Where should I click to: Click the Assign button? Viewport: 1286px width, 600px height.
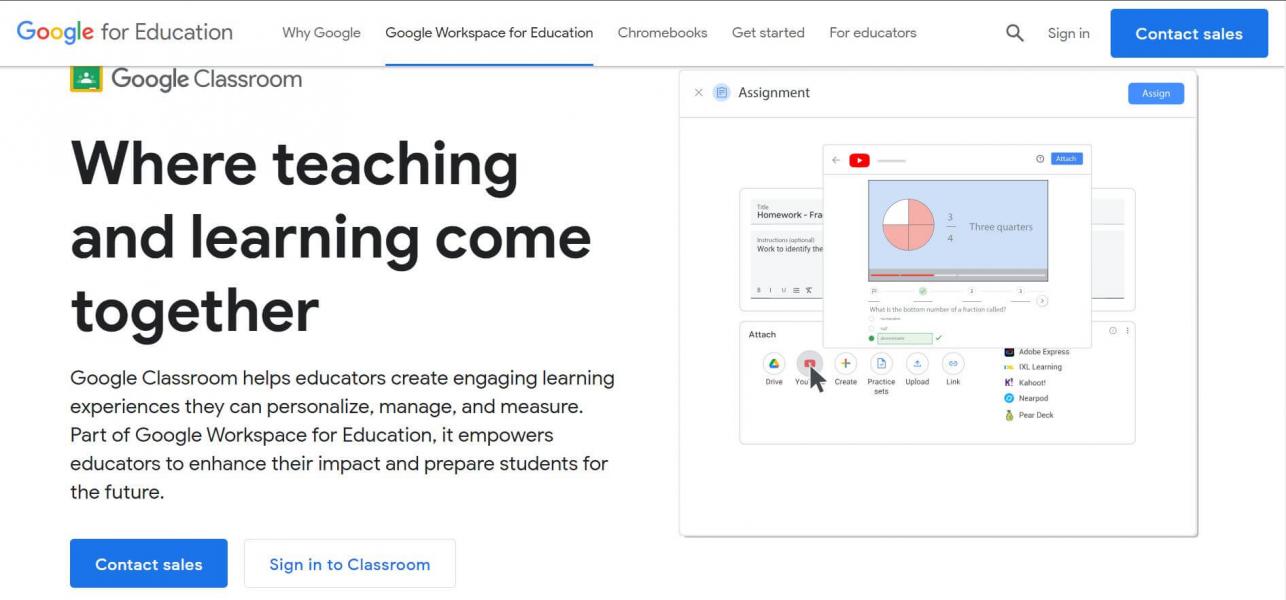point(1155,92)
